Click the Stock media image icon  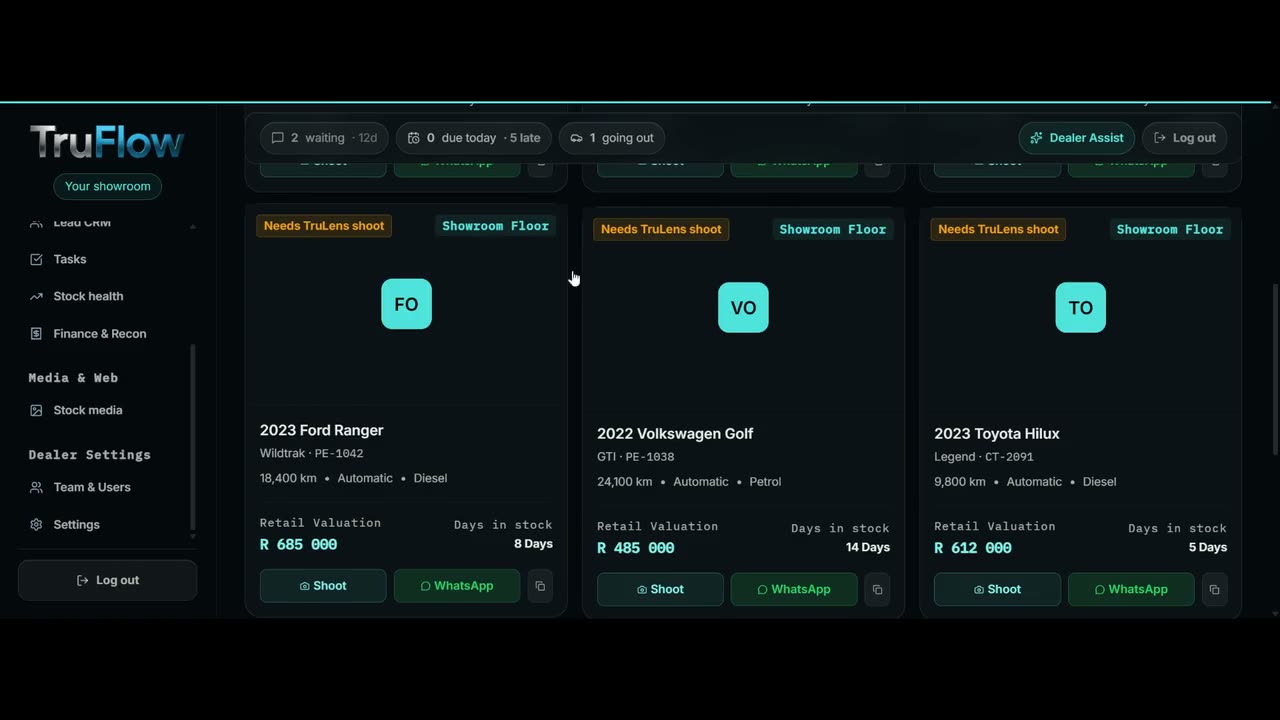click(37, 410)
